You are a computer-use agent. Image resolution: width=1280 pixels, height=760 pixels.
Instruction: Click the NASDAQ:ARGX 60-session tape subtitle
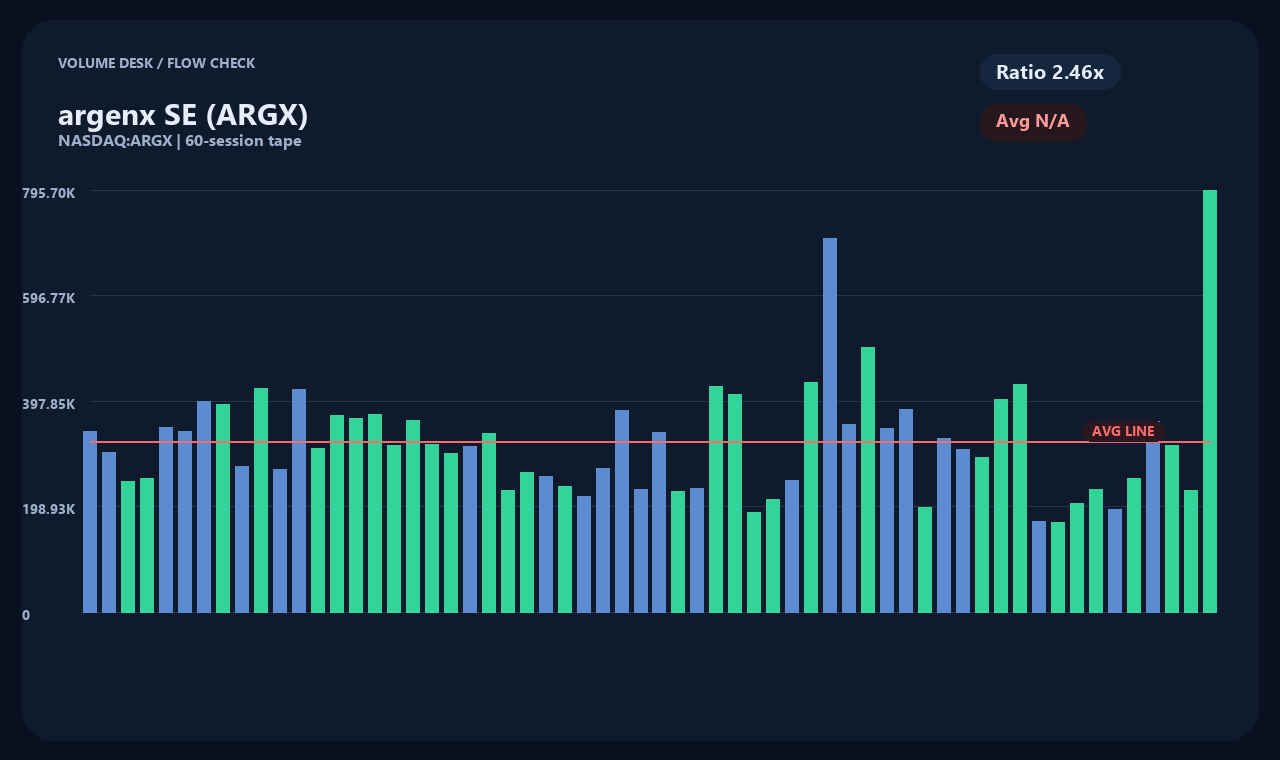(180, 141)
